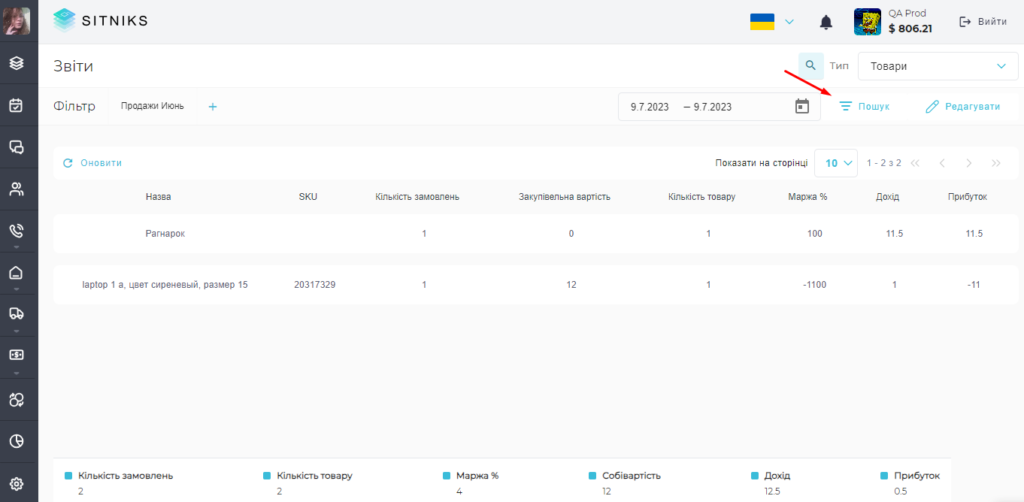The width and height of the screenshot is (1024, 502).
Task: Click the Дохід column header
Action: click(x=888, y=196)
